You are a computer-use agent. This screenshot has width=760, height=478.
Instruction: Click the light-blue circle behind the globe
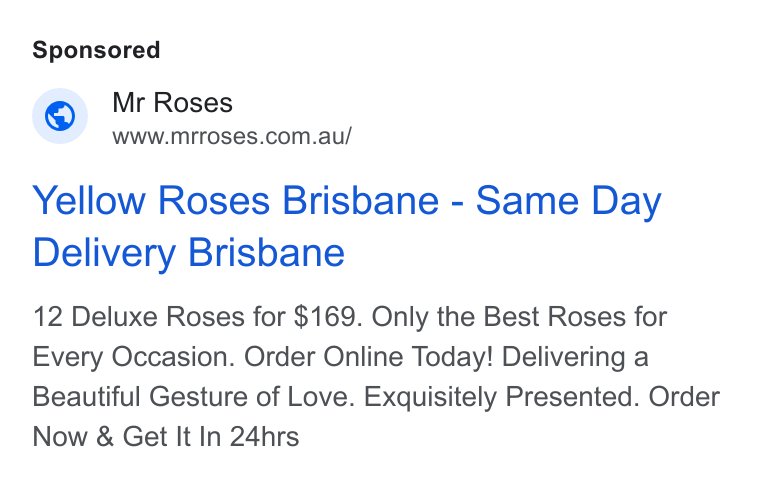point(60,116)
